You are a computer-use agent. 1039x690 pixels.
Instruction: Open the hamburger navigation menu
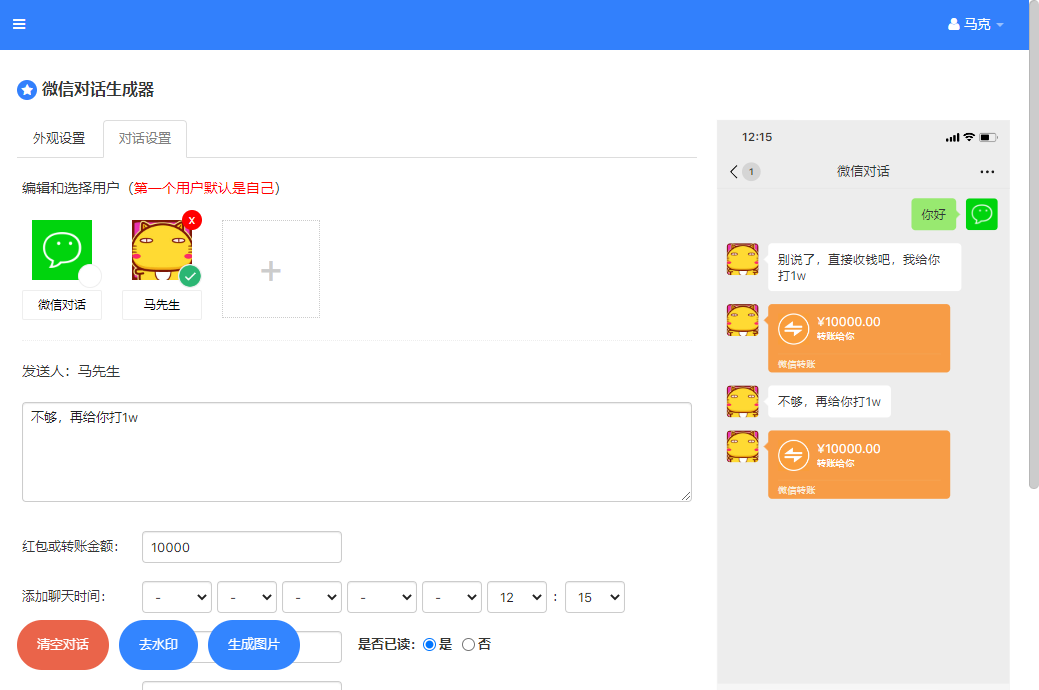pos(18,24)
